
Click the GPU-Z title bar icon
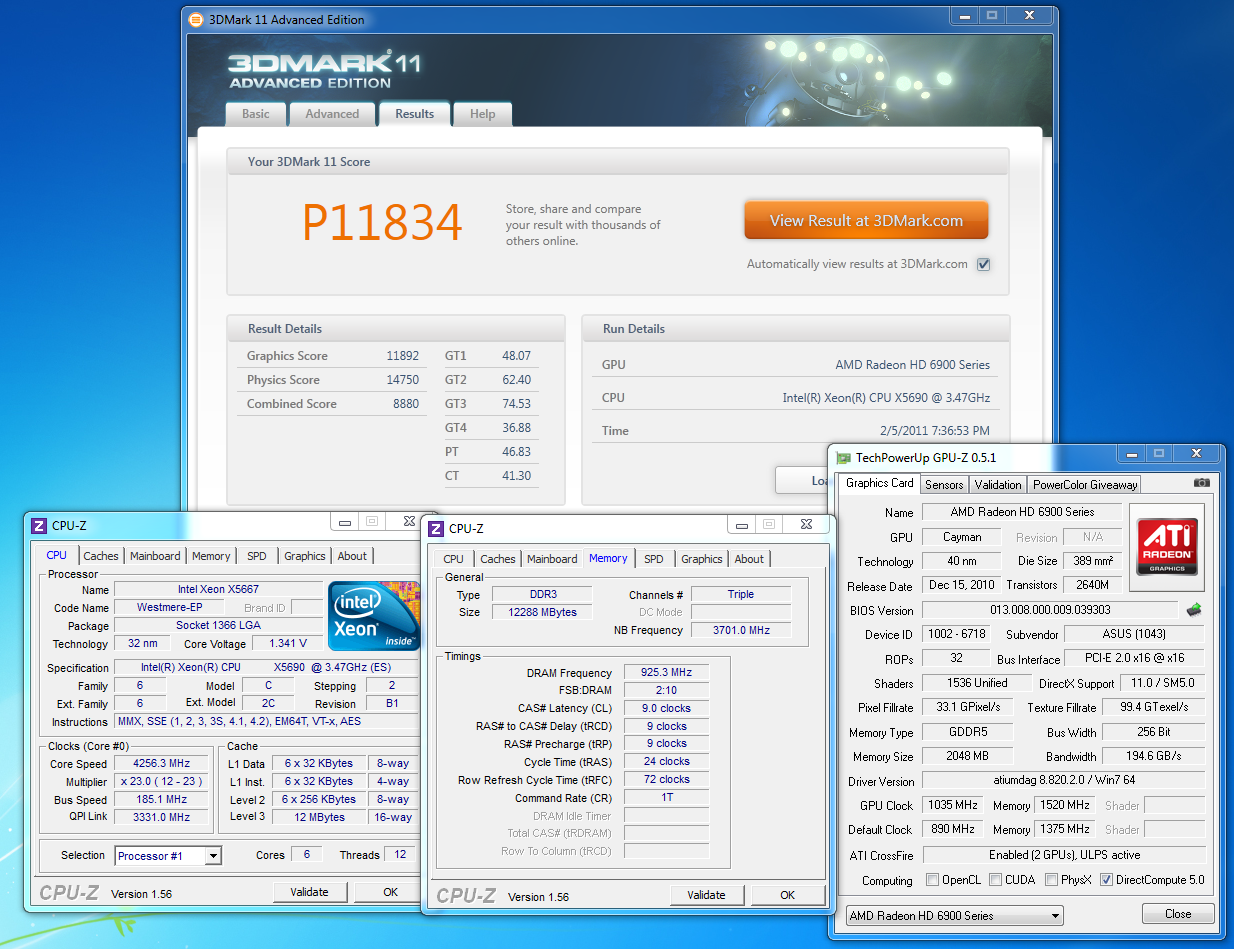tap(843, 457)
